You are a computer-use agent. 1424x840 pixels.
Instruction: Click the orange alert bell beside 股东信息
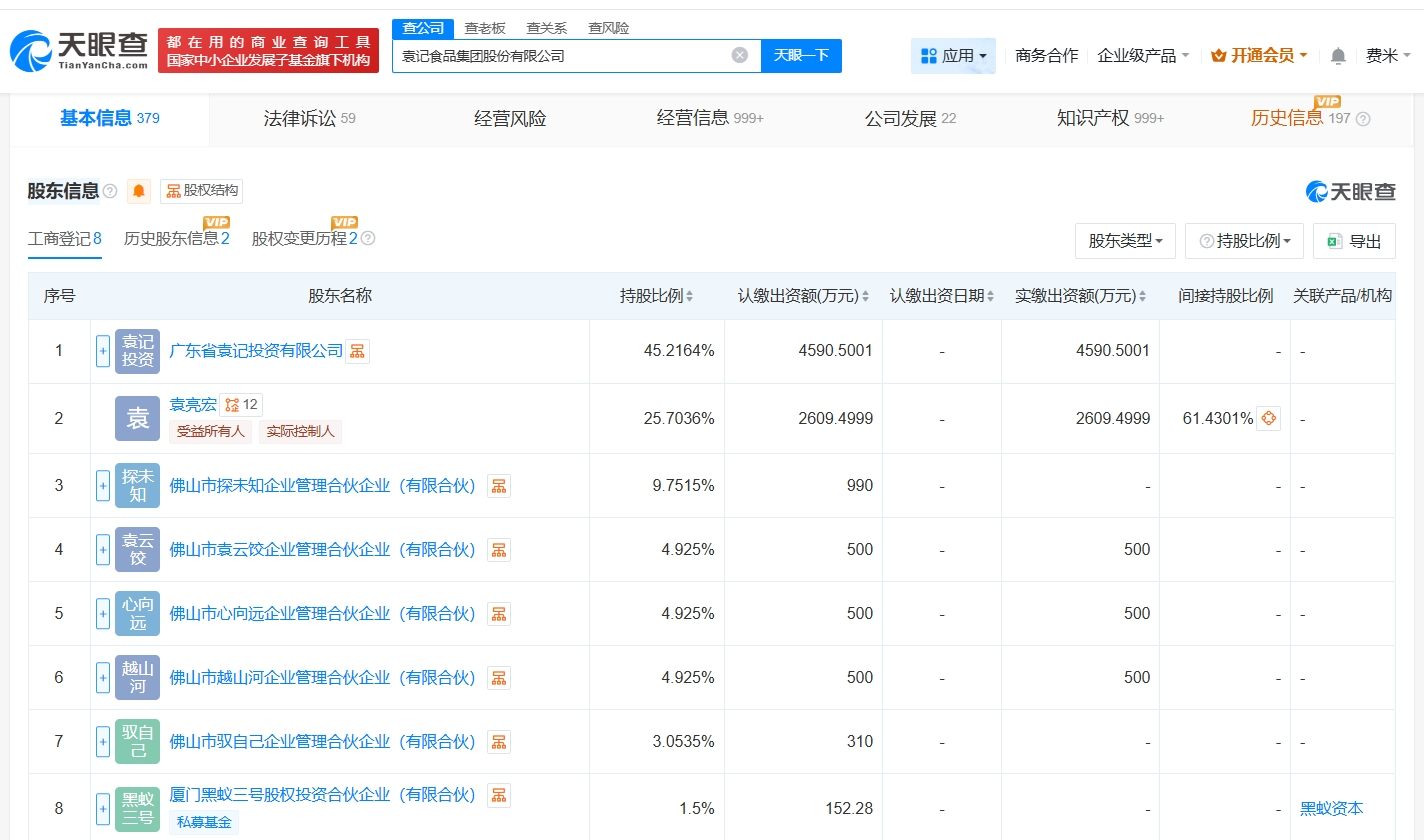click(x=139, y=191)
